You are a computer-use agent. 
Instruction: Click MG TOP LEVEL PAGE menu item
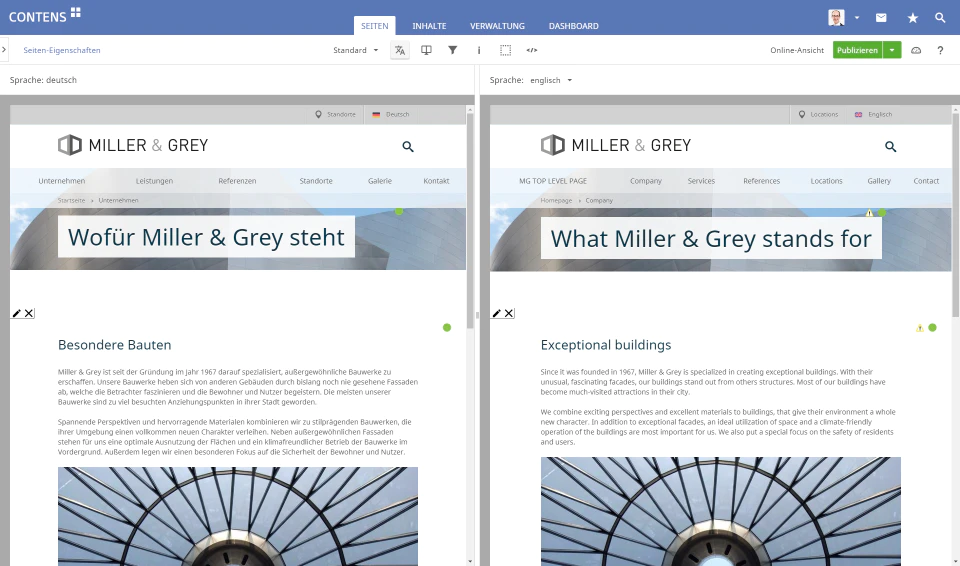(x=553, y=181)
